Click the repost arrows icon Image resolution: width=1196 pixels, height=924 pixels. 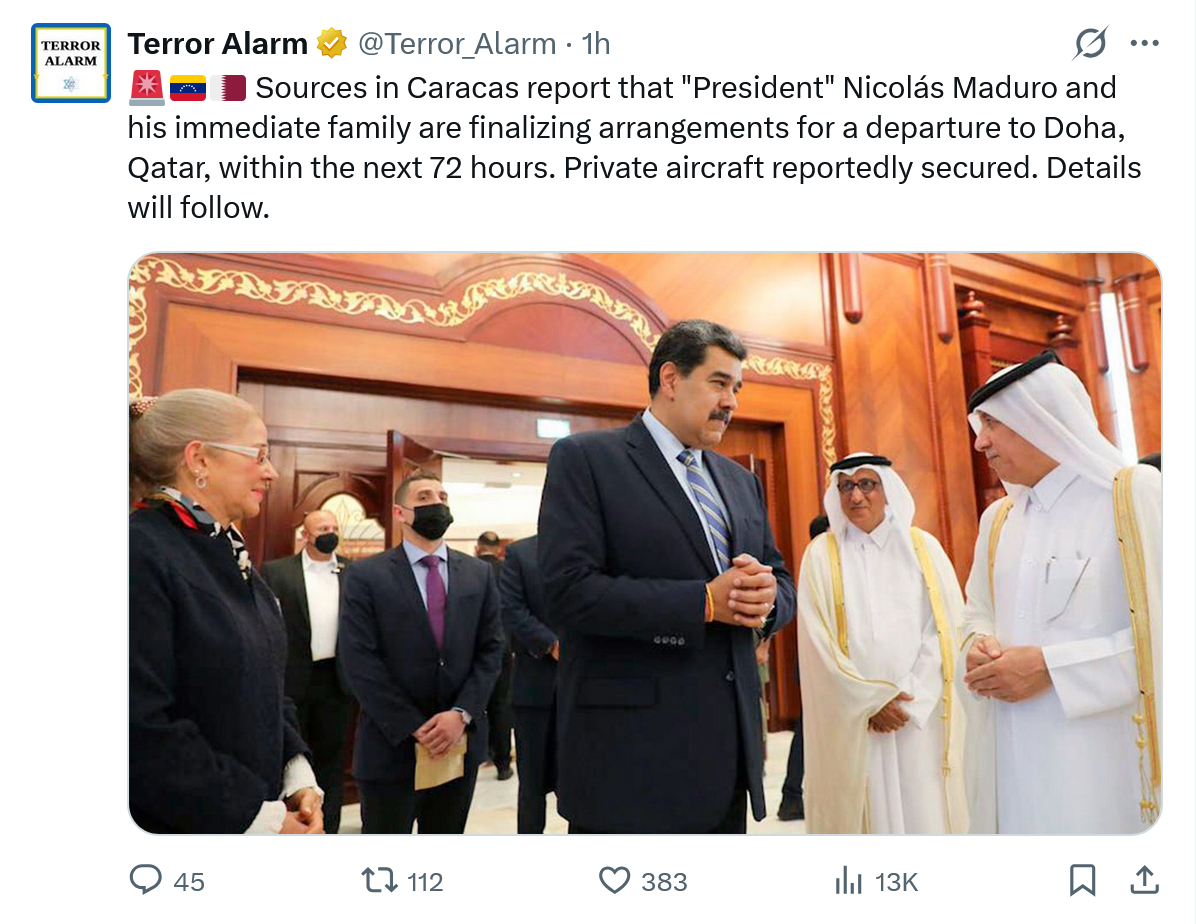point(378,880)
